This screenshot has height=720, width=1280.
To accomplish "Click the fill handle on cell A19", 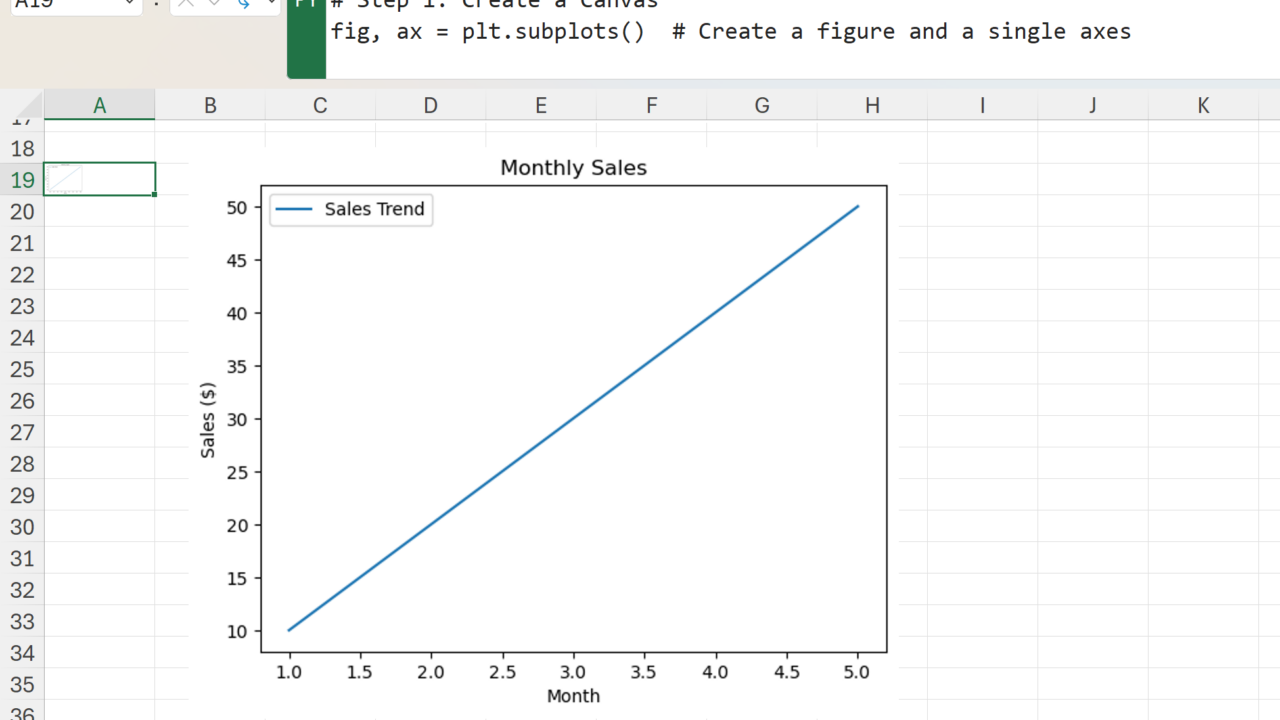I will click(x=155, y=194).
